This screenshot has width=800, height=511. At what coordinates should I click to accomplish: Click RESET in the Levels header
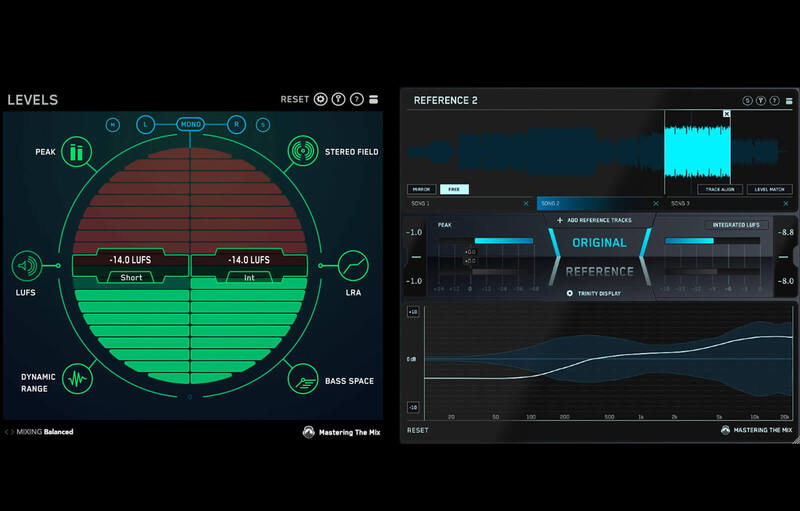coord(294,99)
